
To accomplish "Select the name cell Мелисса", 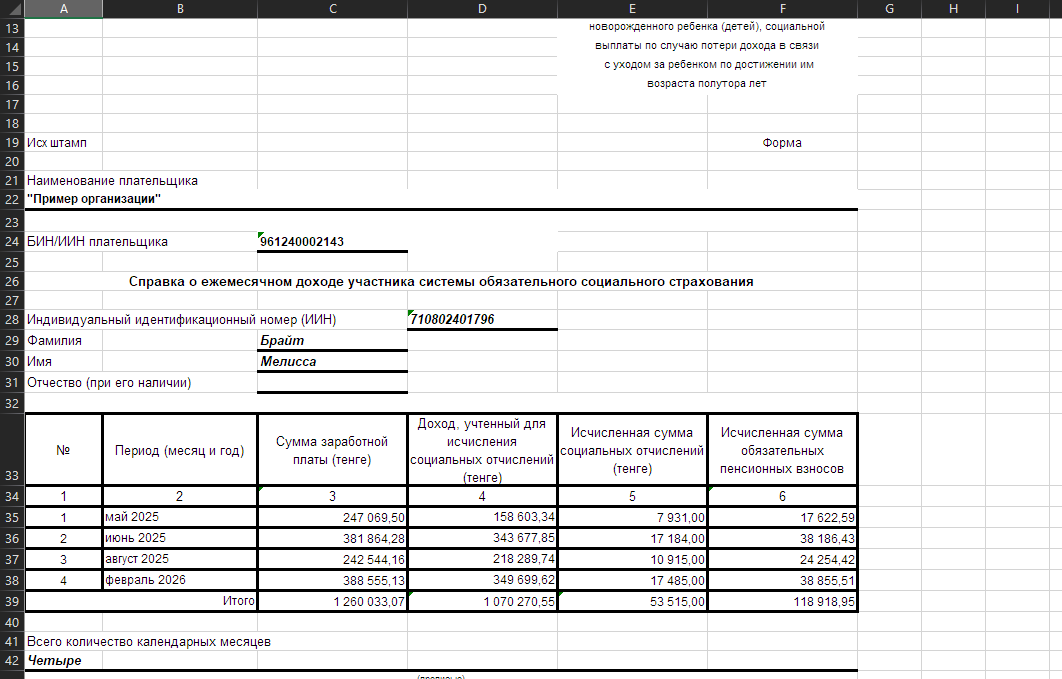I will 332,362.
